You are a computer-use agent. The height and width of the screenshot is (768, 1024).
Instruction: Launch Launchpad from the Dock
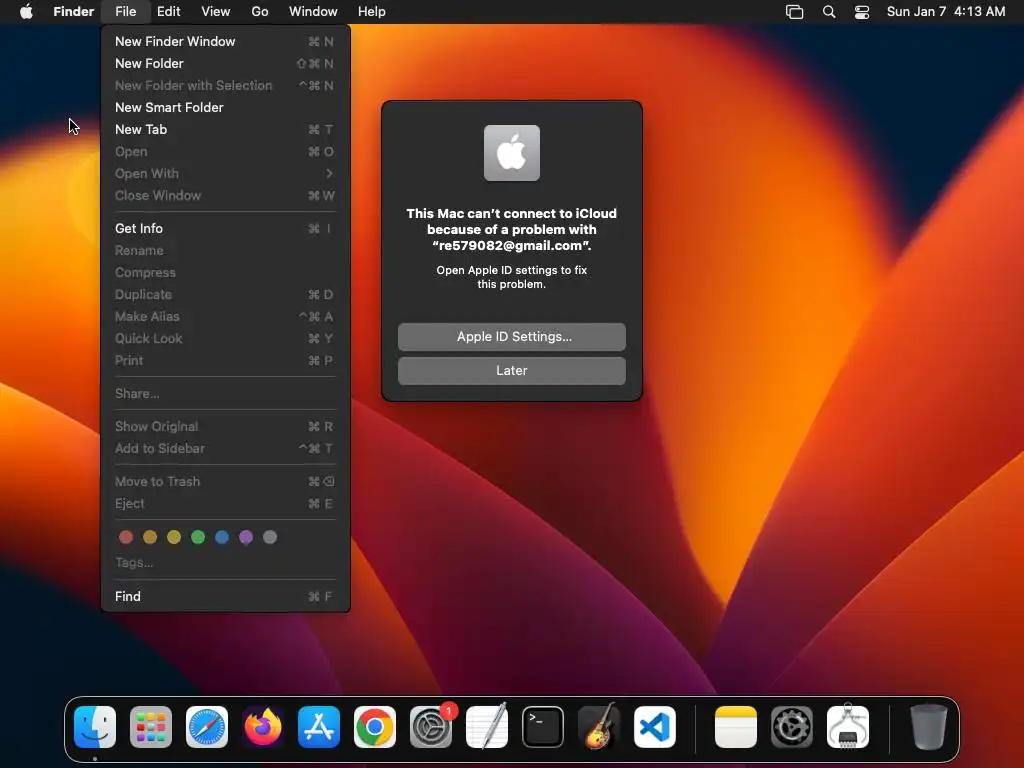click(151, 726)
